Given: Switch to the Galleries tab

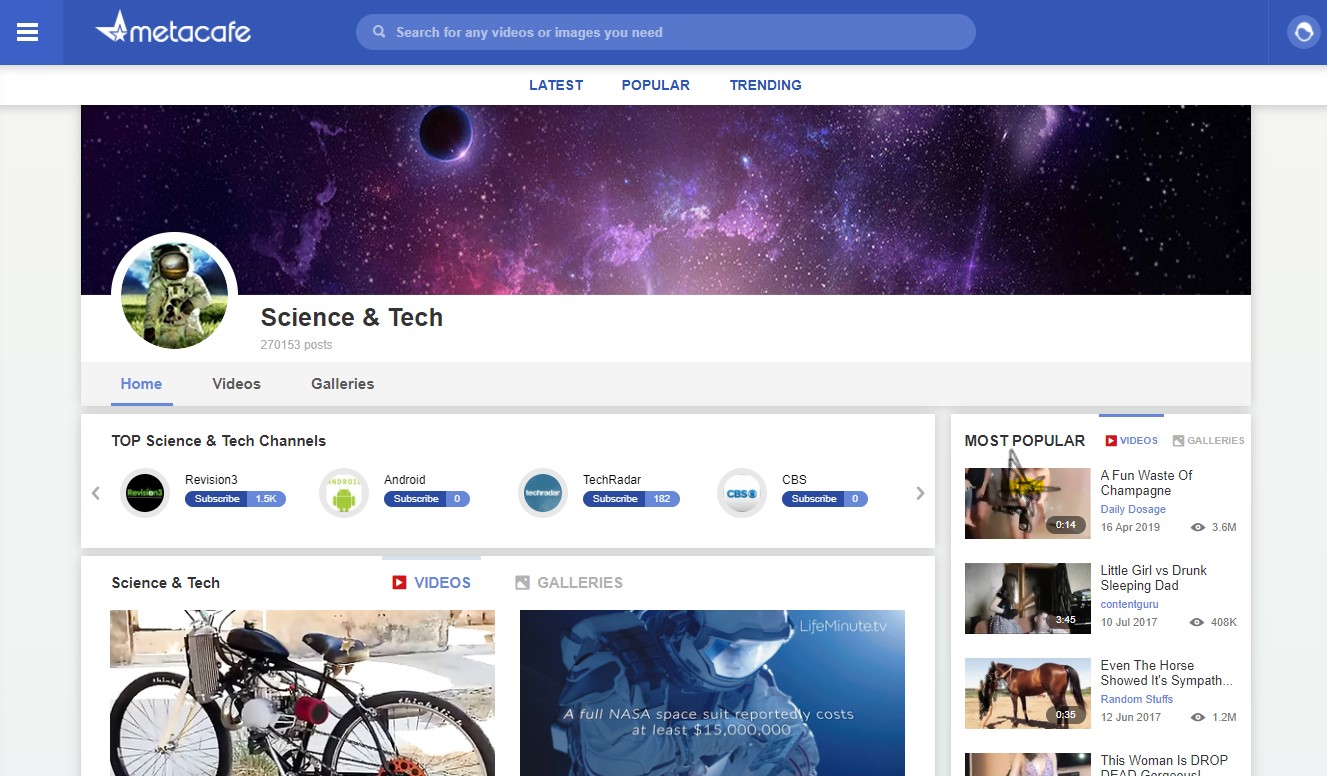Looking at the screenshot, I should pos(343,384).
